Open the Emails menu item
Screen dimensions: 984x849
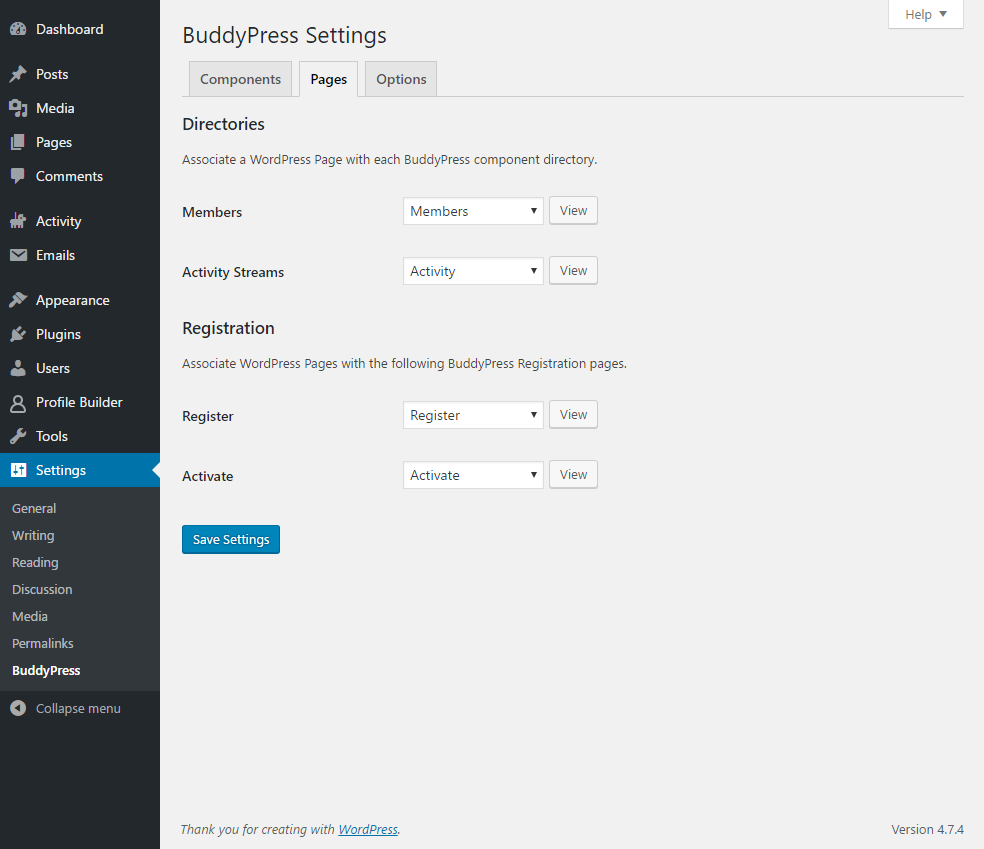pos(80,255)
